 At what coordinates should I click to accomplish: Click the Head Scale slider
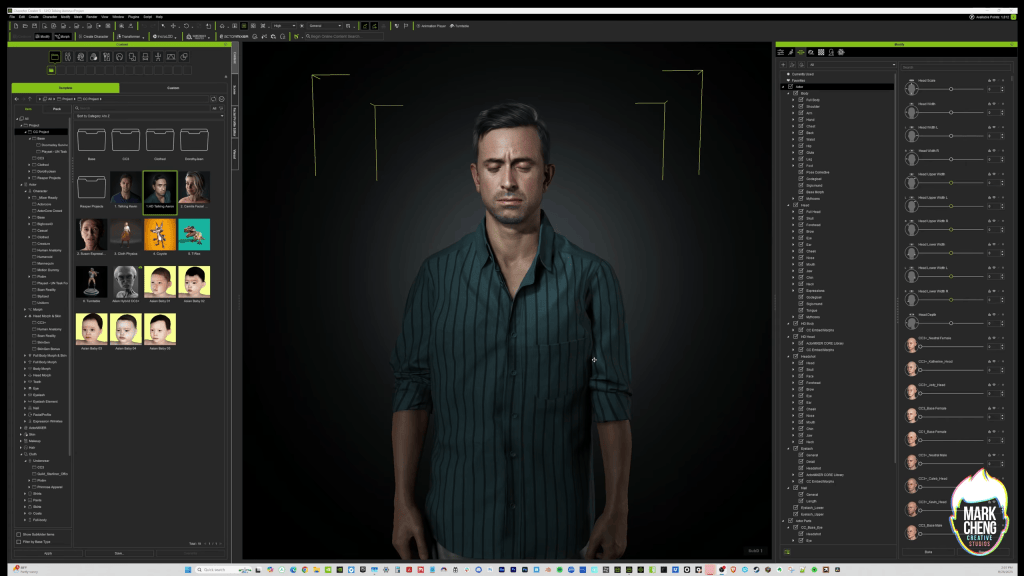coord(951,89)
